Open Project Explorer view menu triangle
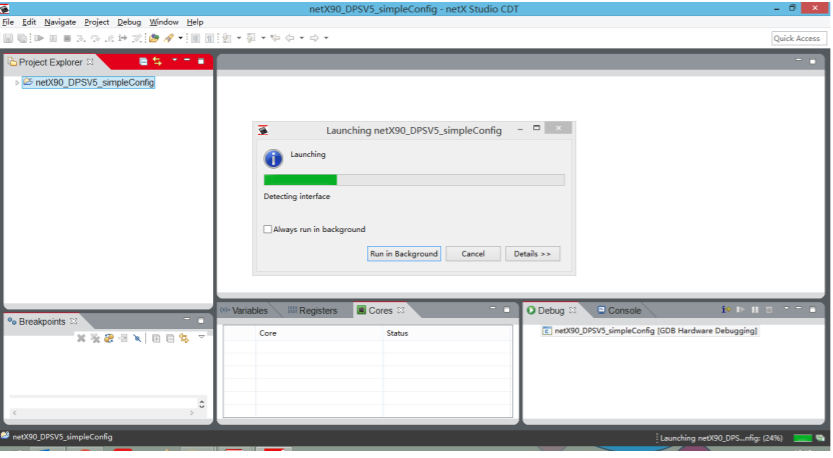The height and width of the screenshot is (458, 833). [174, 61]
